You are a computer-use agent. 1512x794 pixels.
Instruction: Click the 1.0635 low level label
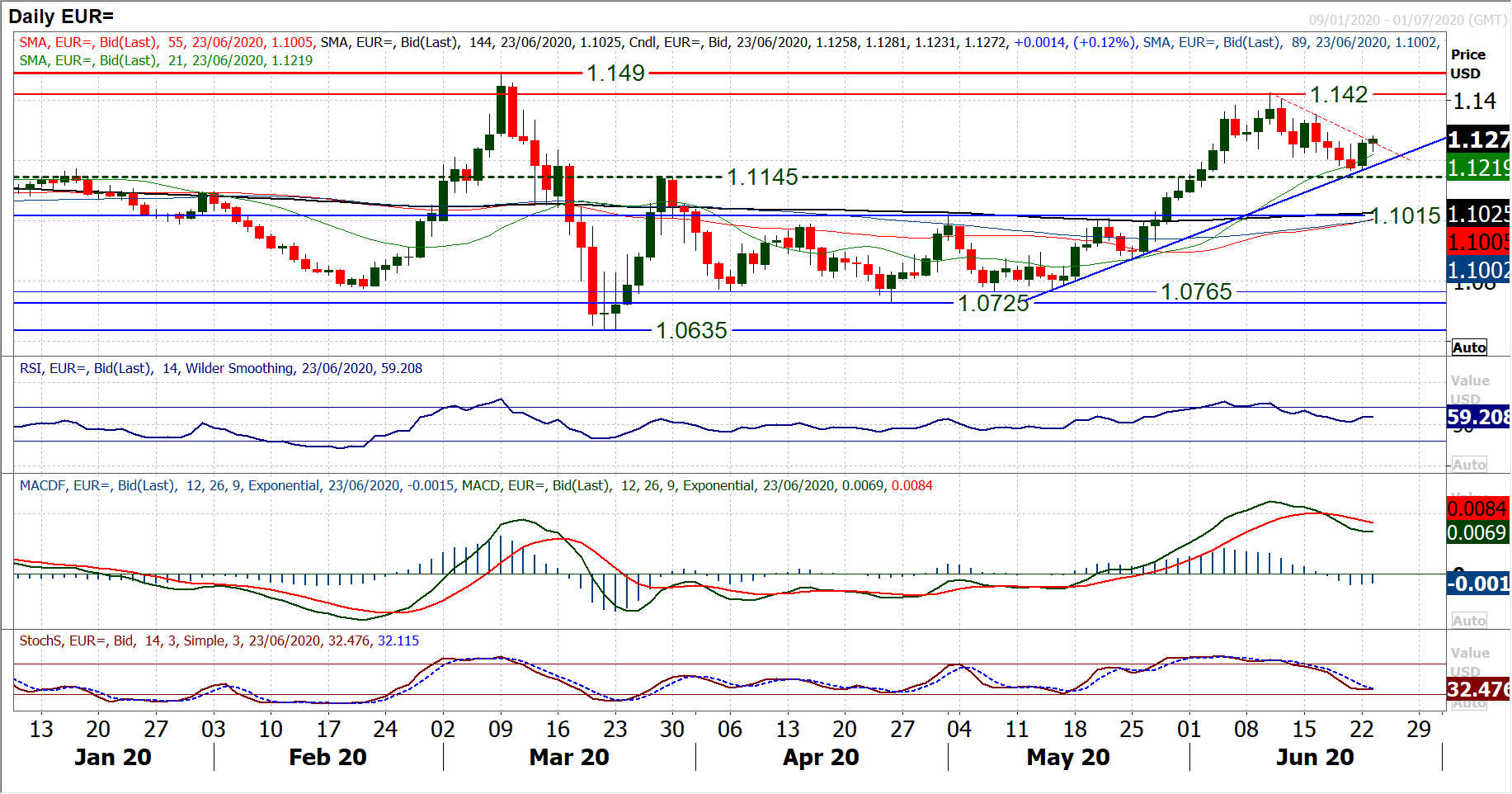click(x=691, y=331)
